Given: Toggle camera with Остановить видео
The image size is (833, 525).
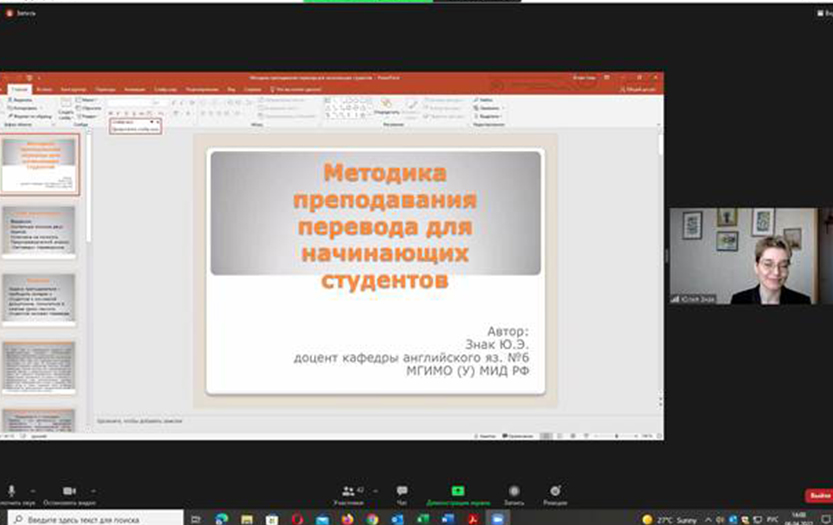Looking at the screenshot, I should click(69, 491).
